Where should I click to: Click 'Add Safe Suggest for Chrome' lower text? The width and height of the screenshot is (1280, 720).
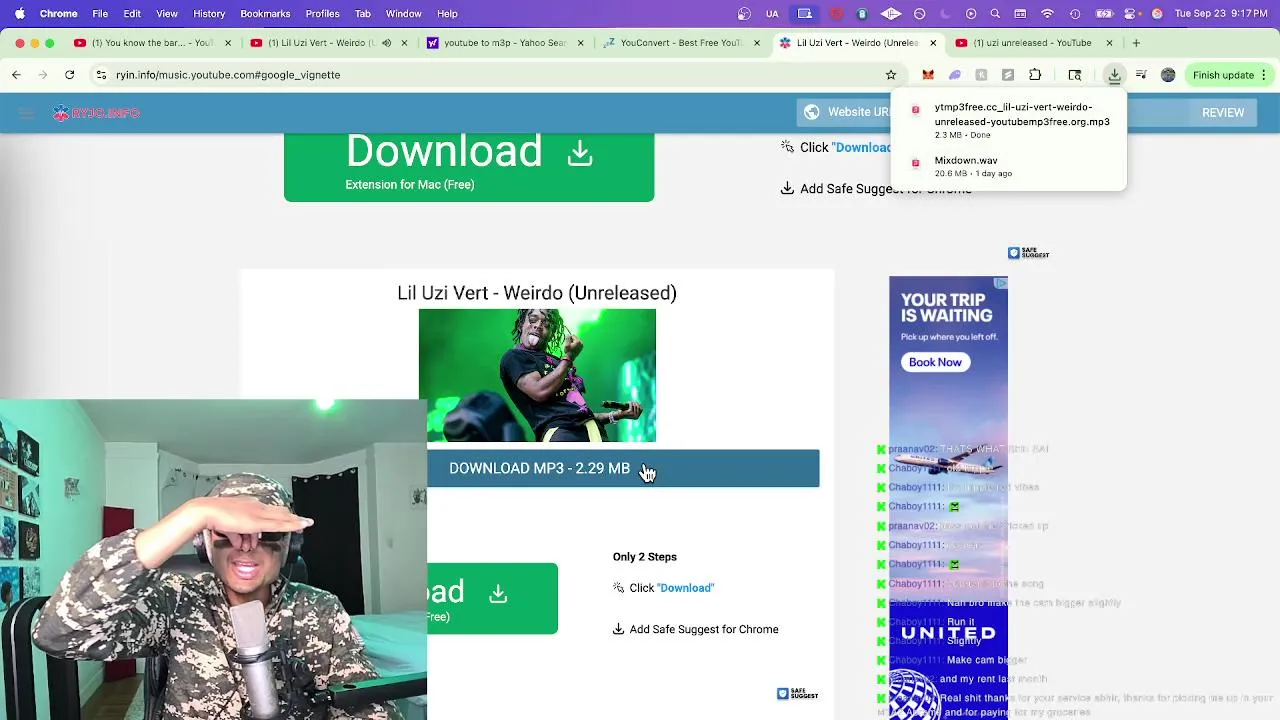[x=704, y=629]
